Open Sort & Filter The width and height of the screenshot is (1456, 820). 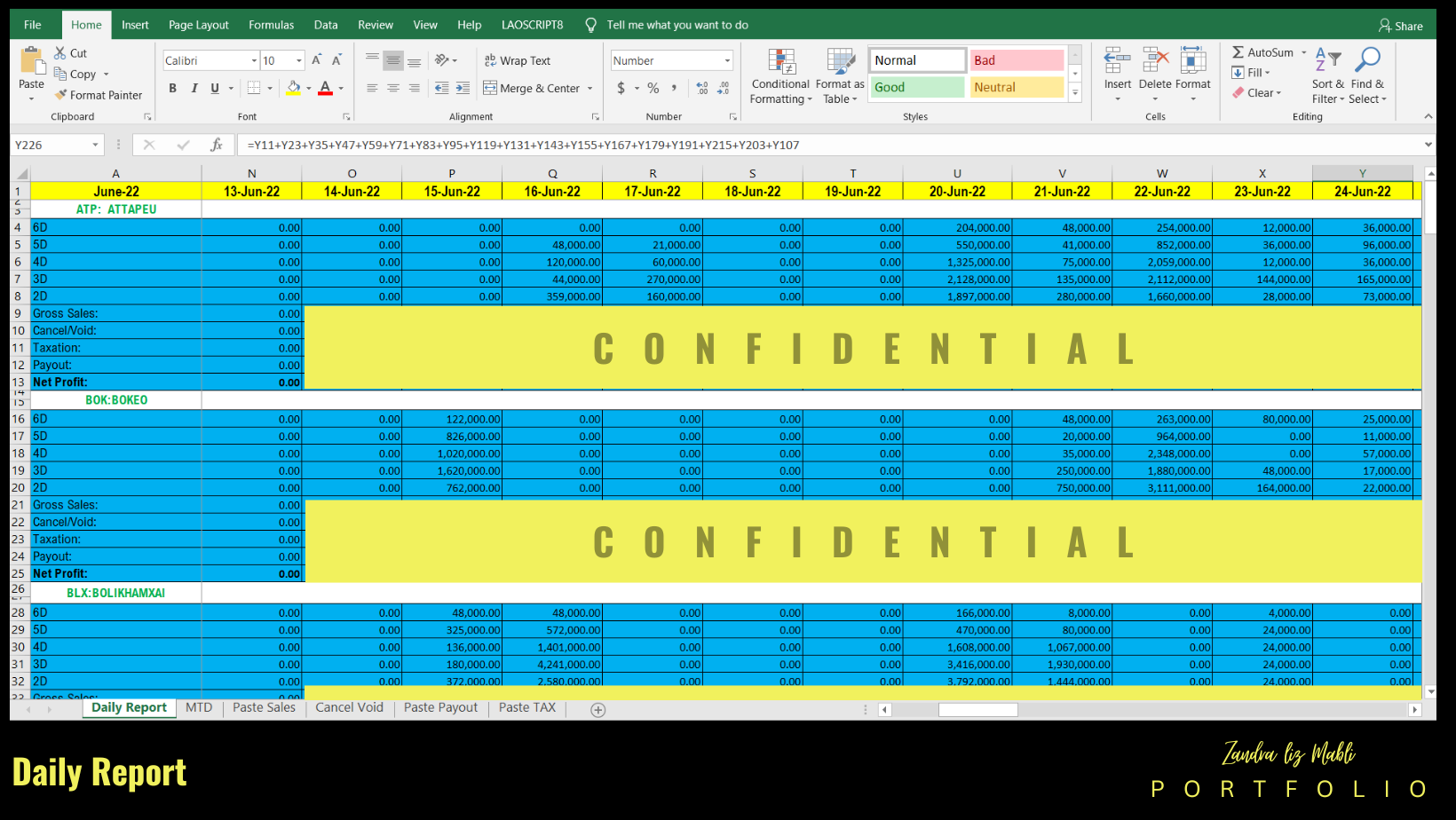(x=1328, y=76)
